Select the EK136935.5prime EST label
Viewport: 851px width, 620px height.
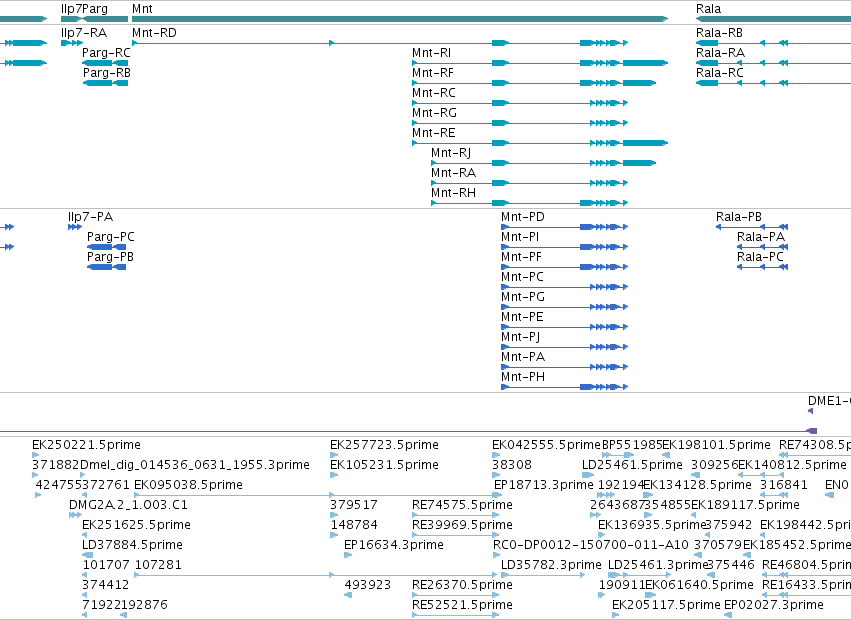tap(652, 525)
